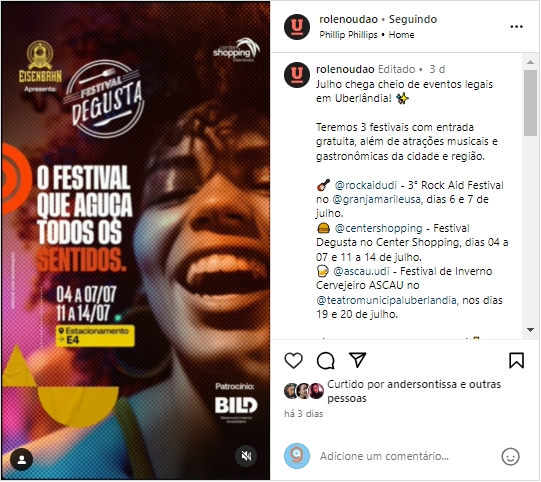The image size is (541, 482).
Task: Open the @granjamarileusa mention
Action: tap(376, 199)
